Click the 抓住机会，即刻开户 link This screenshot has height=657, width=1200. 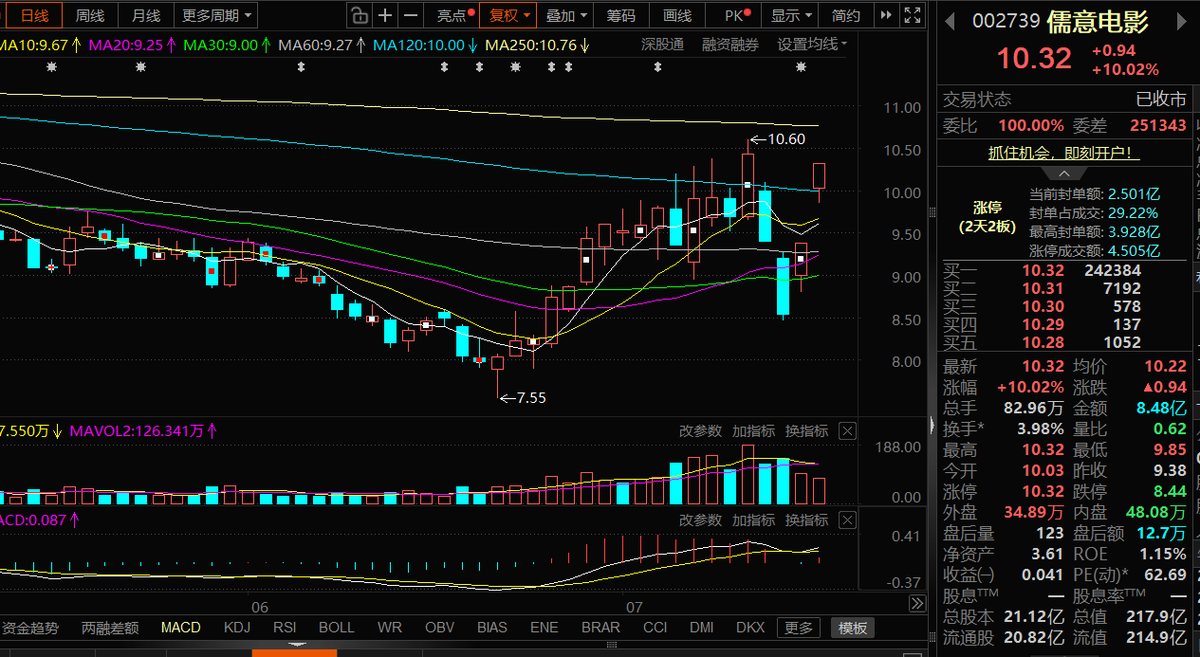coord(1064,153)
